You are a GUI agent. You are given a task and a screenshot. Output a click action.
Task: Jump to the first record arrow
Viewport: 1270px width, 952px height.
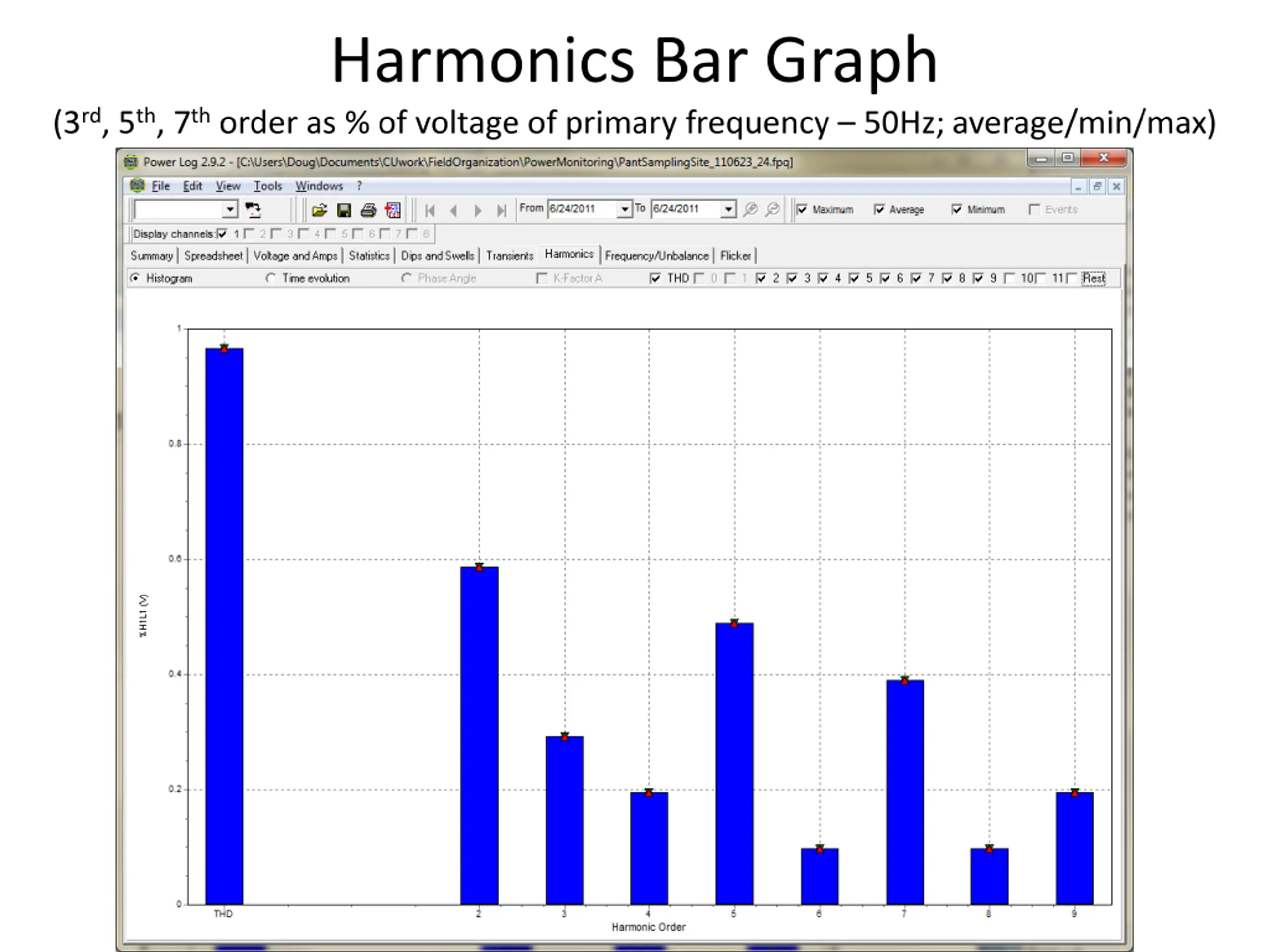click(x=430, y=211)
